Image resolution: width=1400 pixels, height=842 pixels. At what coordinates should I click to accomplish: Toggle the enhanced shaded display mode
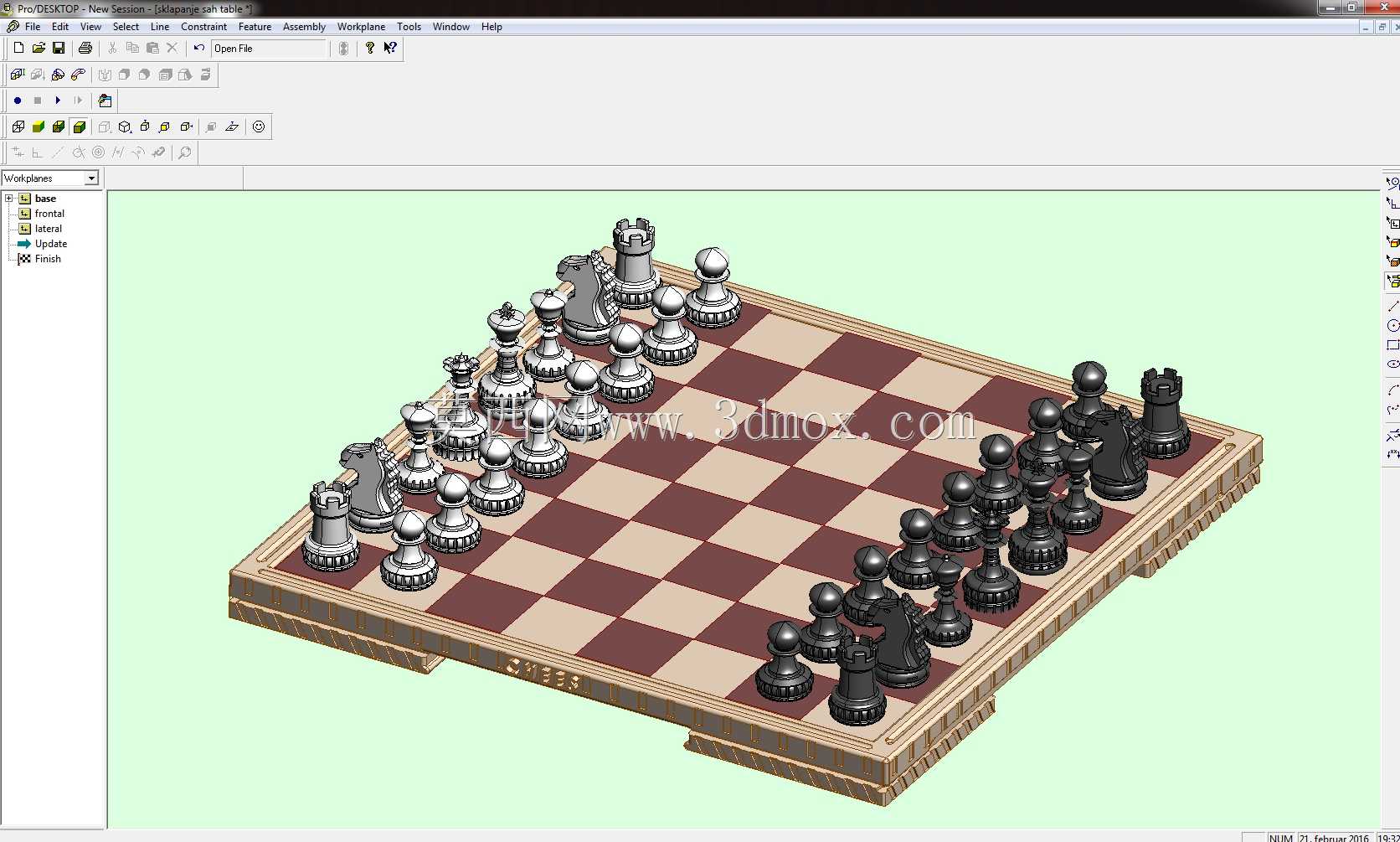tap(79, 127)
